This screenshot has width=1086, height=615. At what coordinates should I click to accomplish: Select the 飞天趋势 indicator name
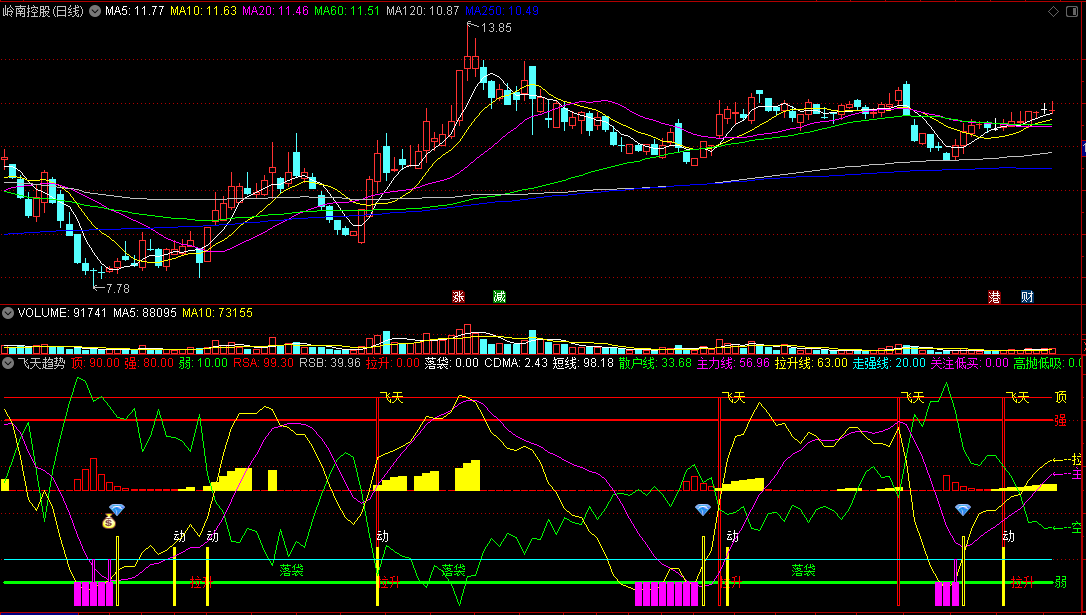41,363
